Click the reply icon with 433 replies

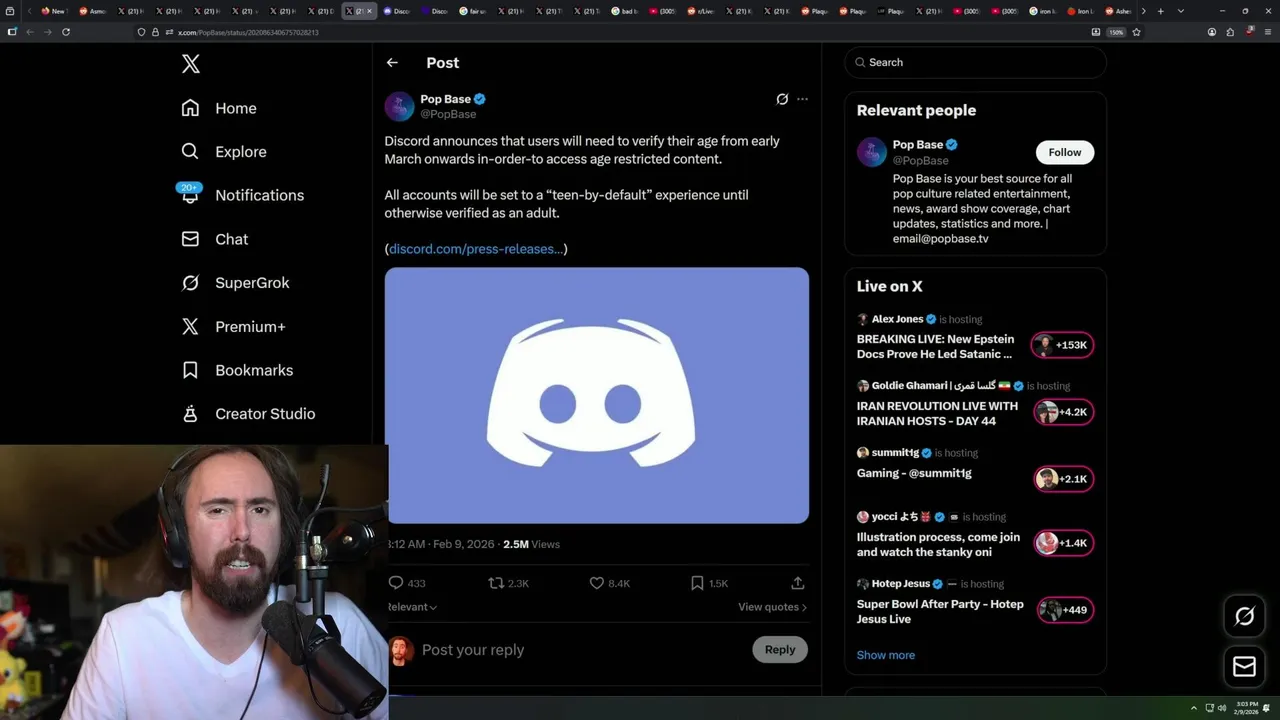pos(396,583)
